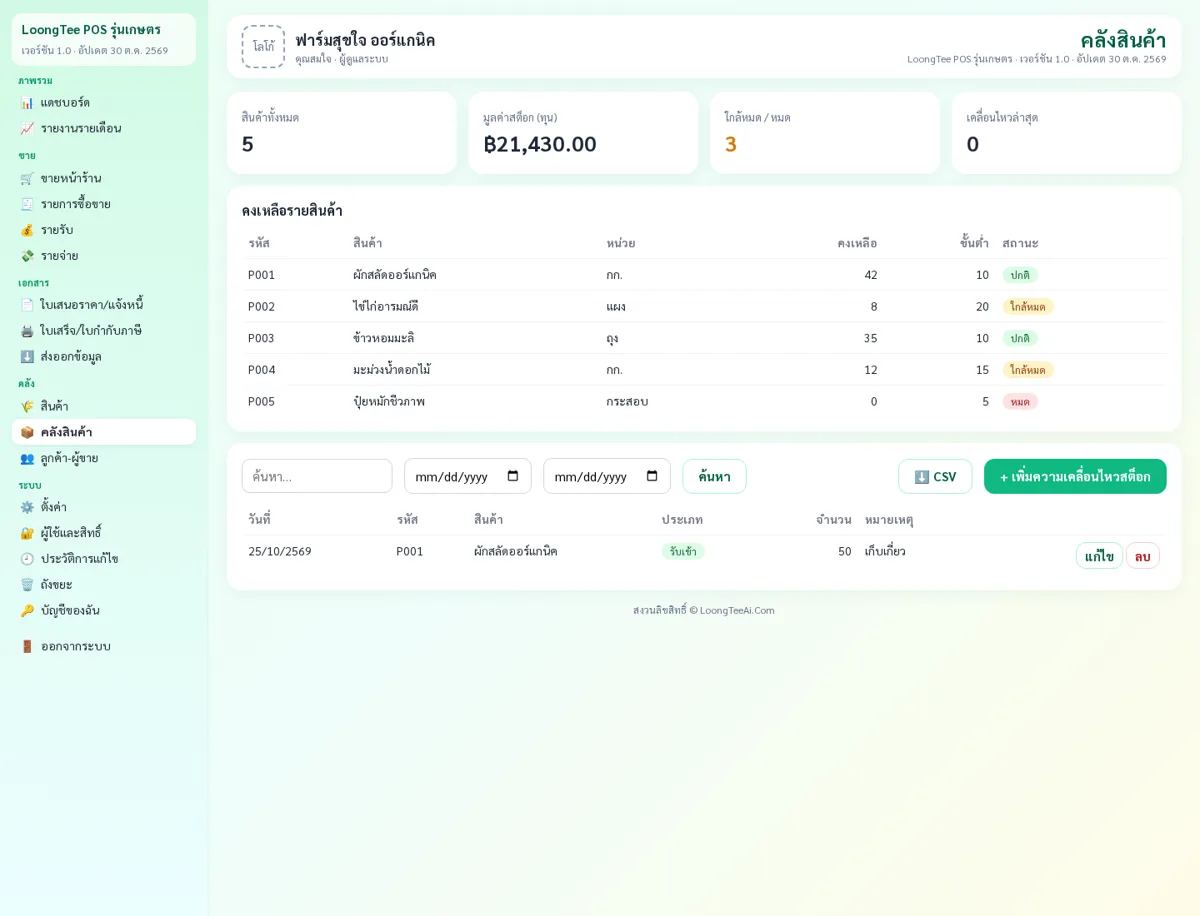Click the รับเข้า type badge in movements

[x=683, y=551]
